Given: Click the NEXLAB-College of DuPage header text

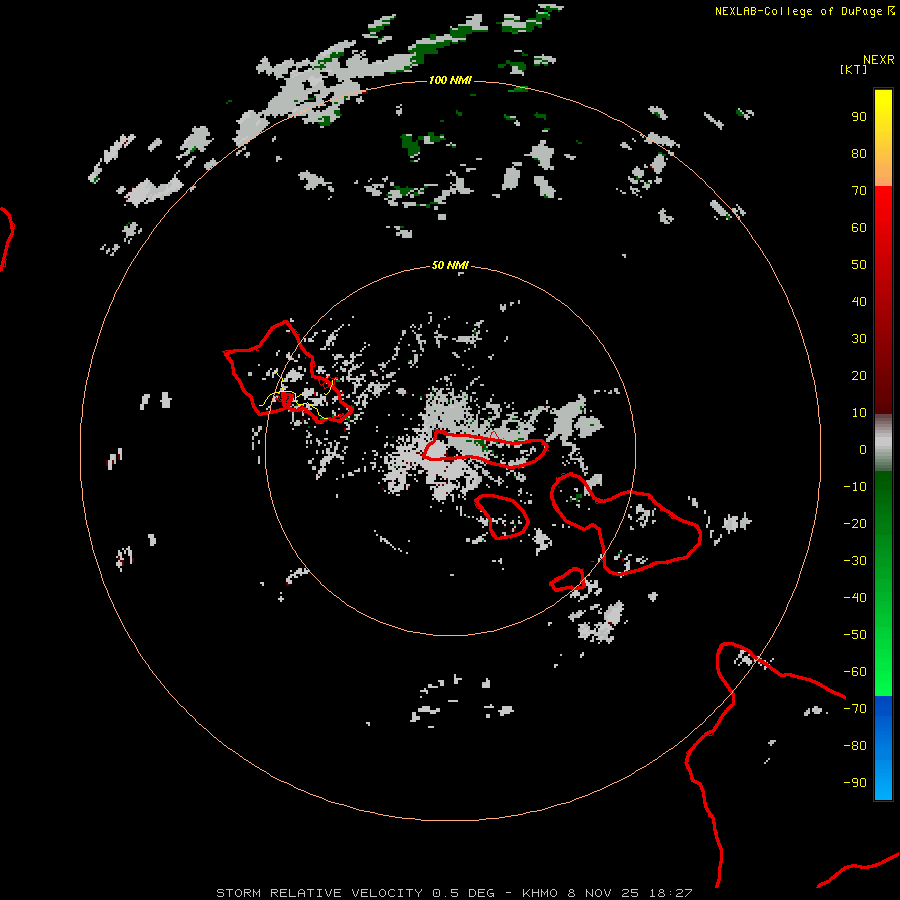Looking at the screenshot, I should [x=800, y=11].
